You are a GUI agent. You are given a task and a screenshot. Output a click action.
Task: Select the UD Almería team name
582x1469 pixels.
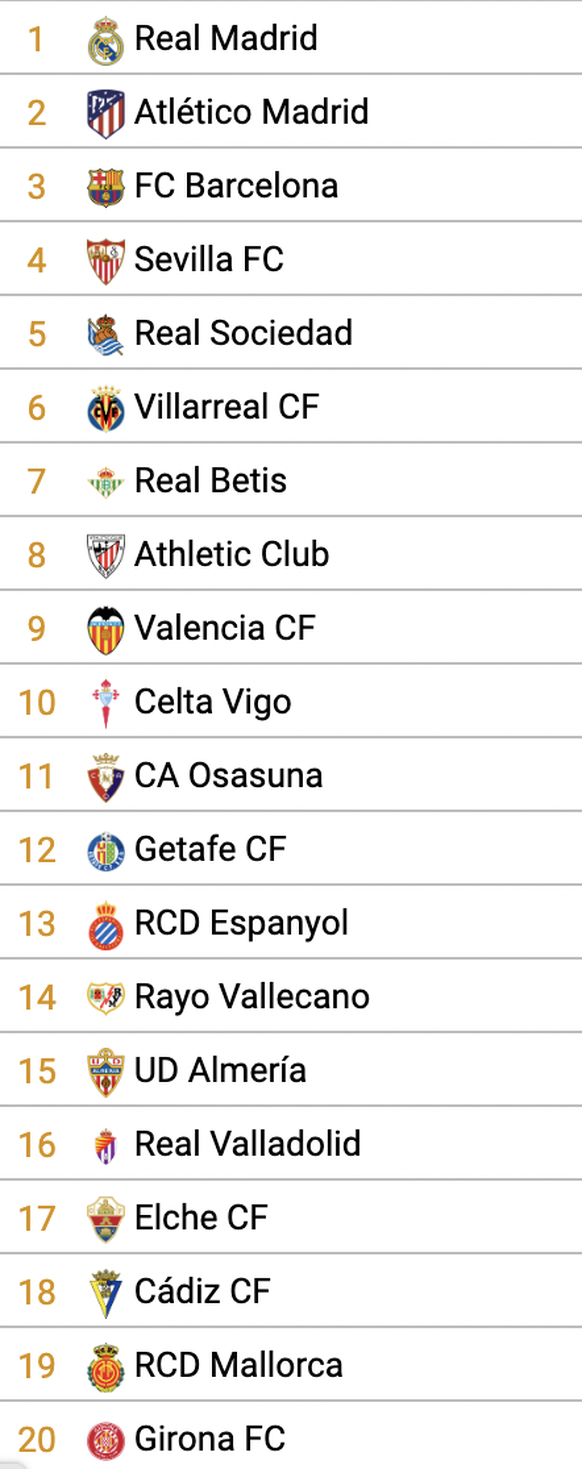220,1071
